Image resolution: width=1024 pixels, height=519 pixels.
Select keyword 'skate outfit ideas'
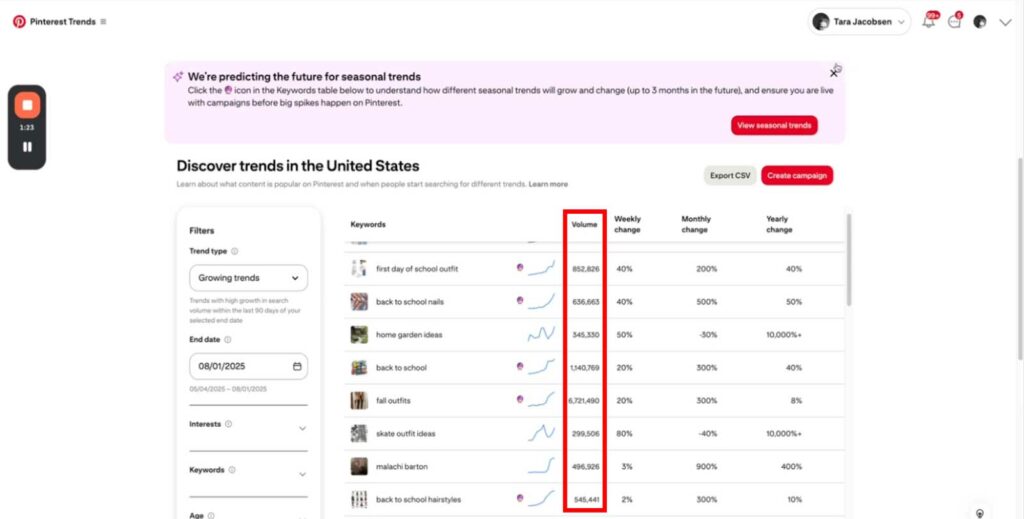pyautogui.click(x=405, y=433)
